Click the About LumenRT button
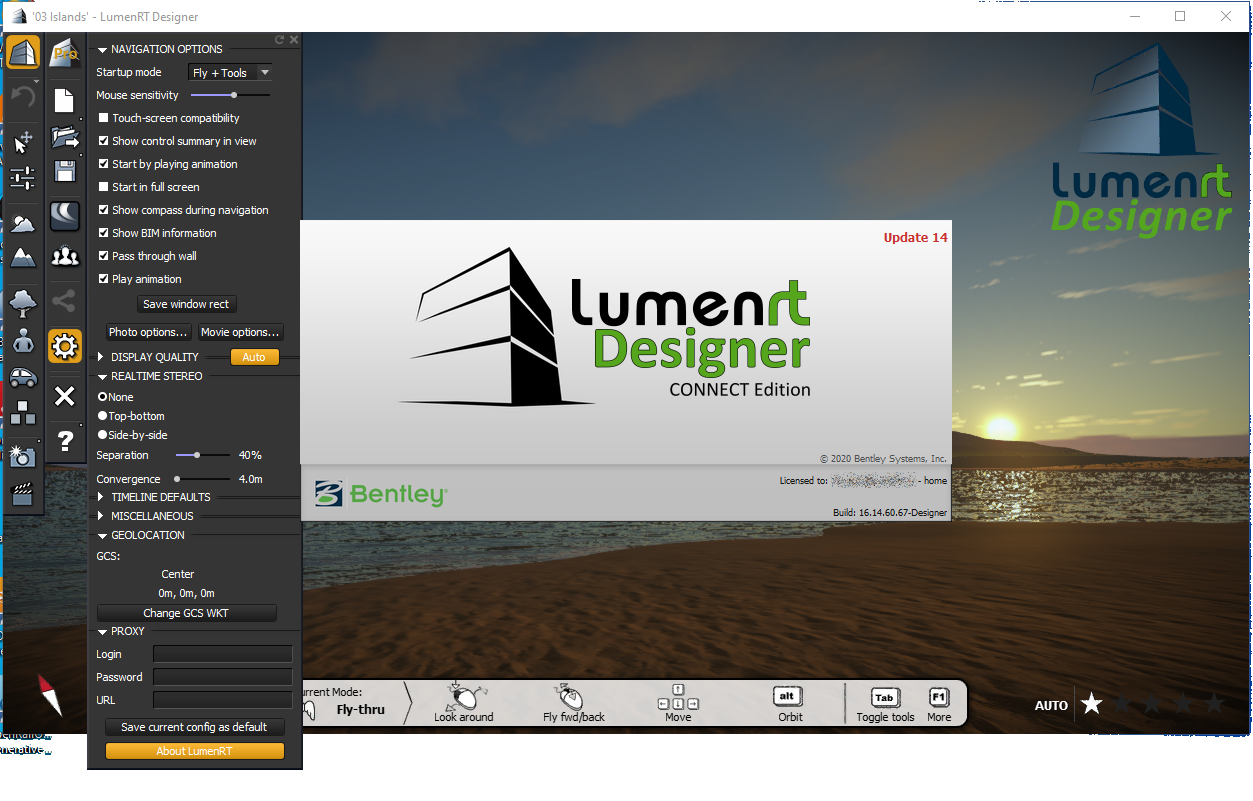This screenshot has height=801, width=1253. (x=194, y=751)
